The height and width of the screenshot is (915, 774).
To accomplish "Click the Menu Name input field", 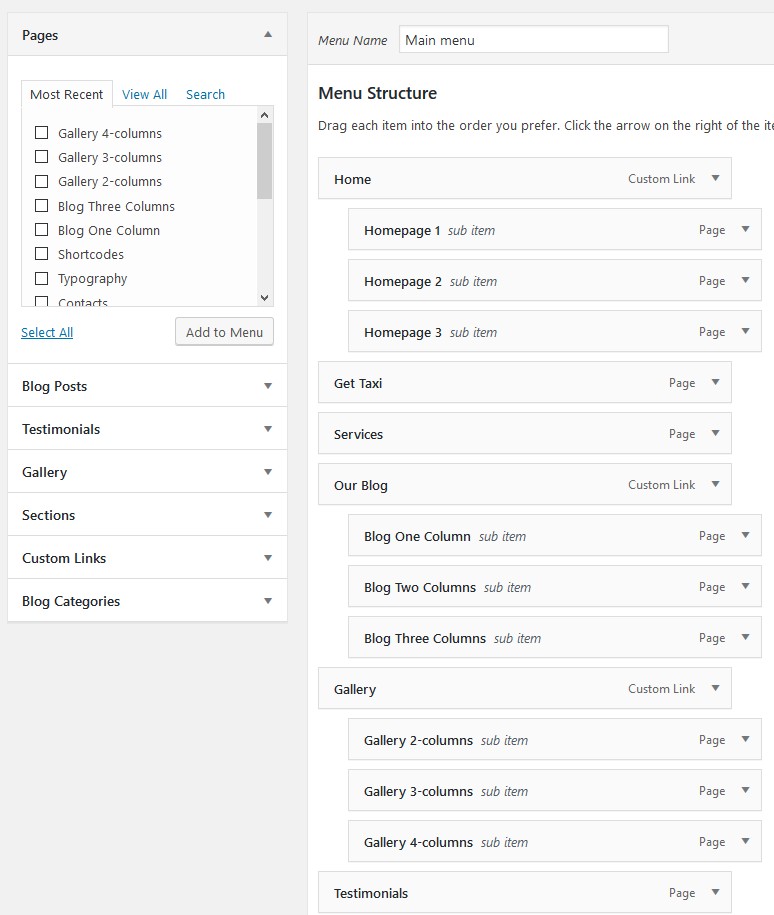I will (534, 40).
